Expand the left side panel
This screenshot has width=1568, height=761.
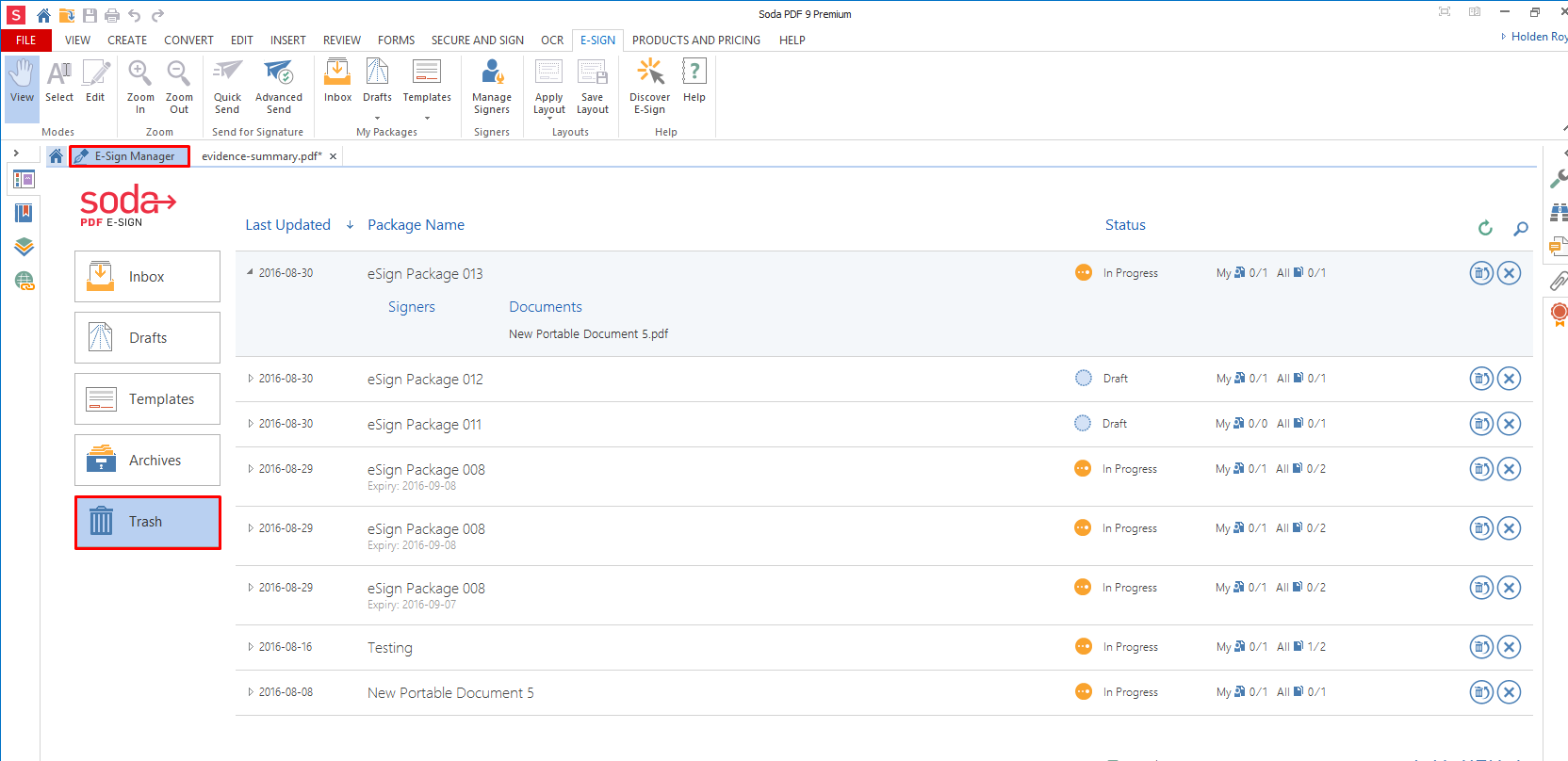click(x=16, y=153)
